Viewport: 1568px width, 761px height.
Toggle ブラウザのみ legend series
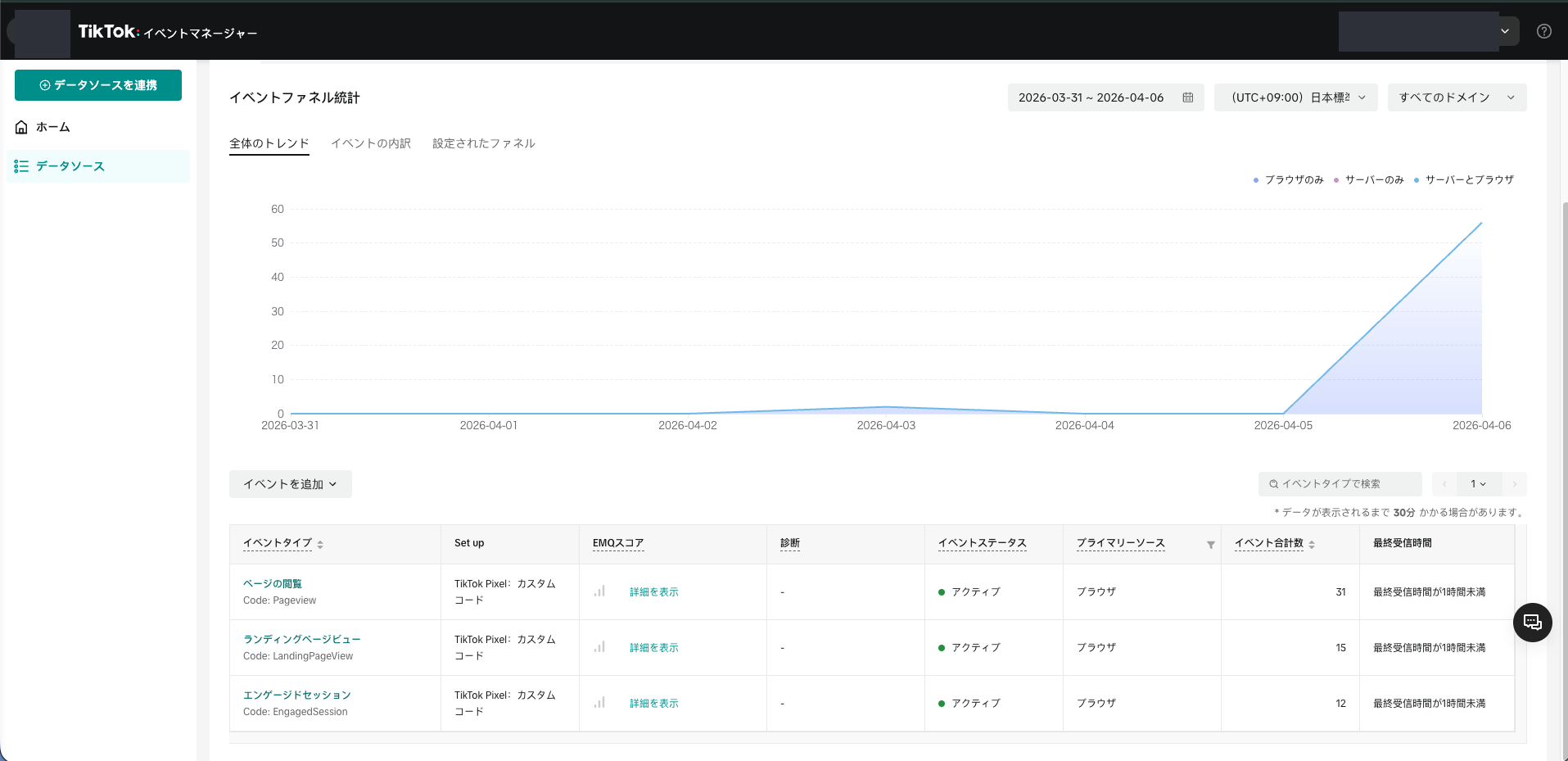pos(1289,180)
